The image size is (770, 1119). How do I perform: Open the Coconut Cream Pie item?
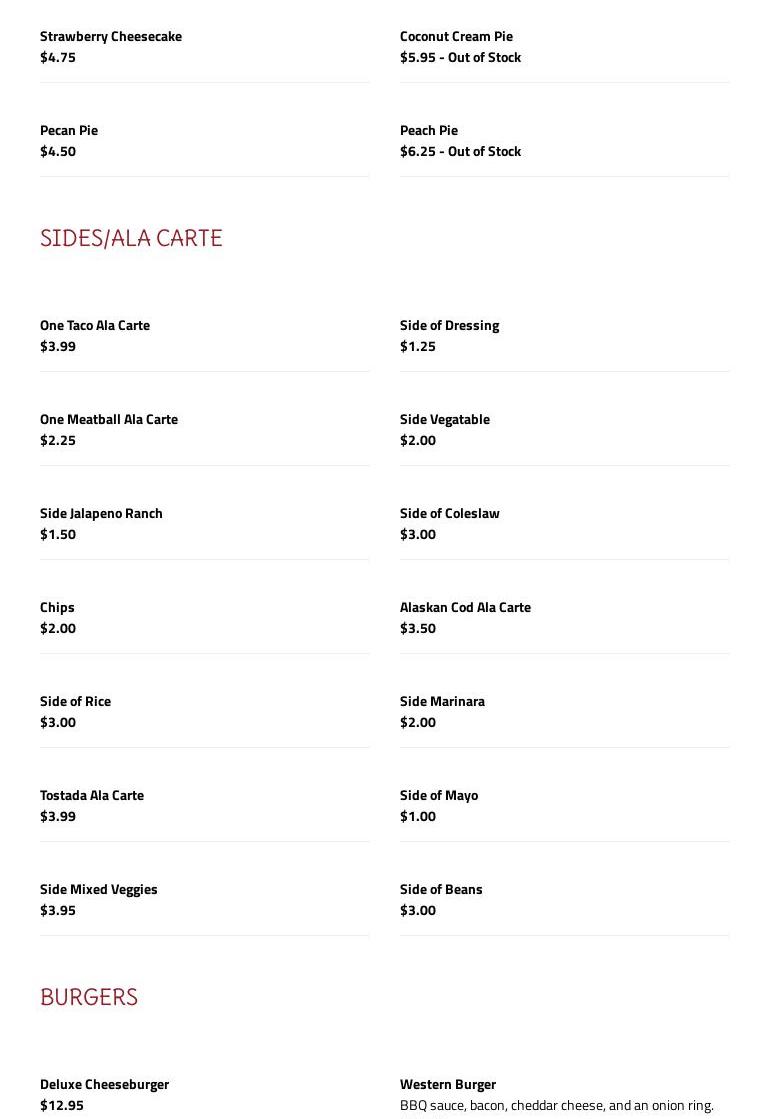click(456, 37)
